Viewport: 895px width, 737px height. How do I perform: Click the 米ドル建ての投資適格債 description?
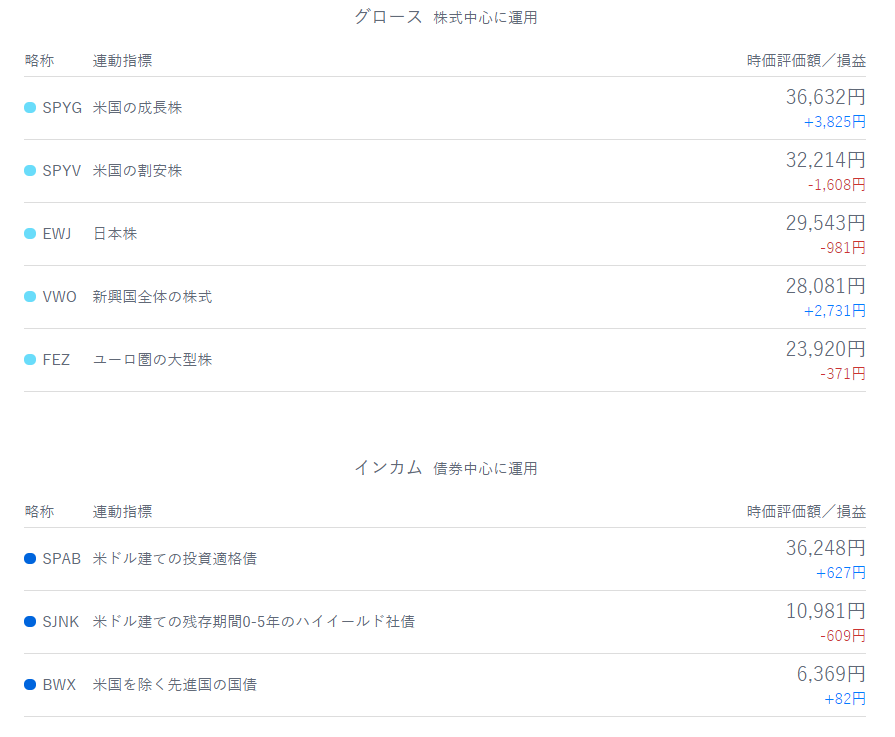point(175,558)
